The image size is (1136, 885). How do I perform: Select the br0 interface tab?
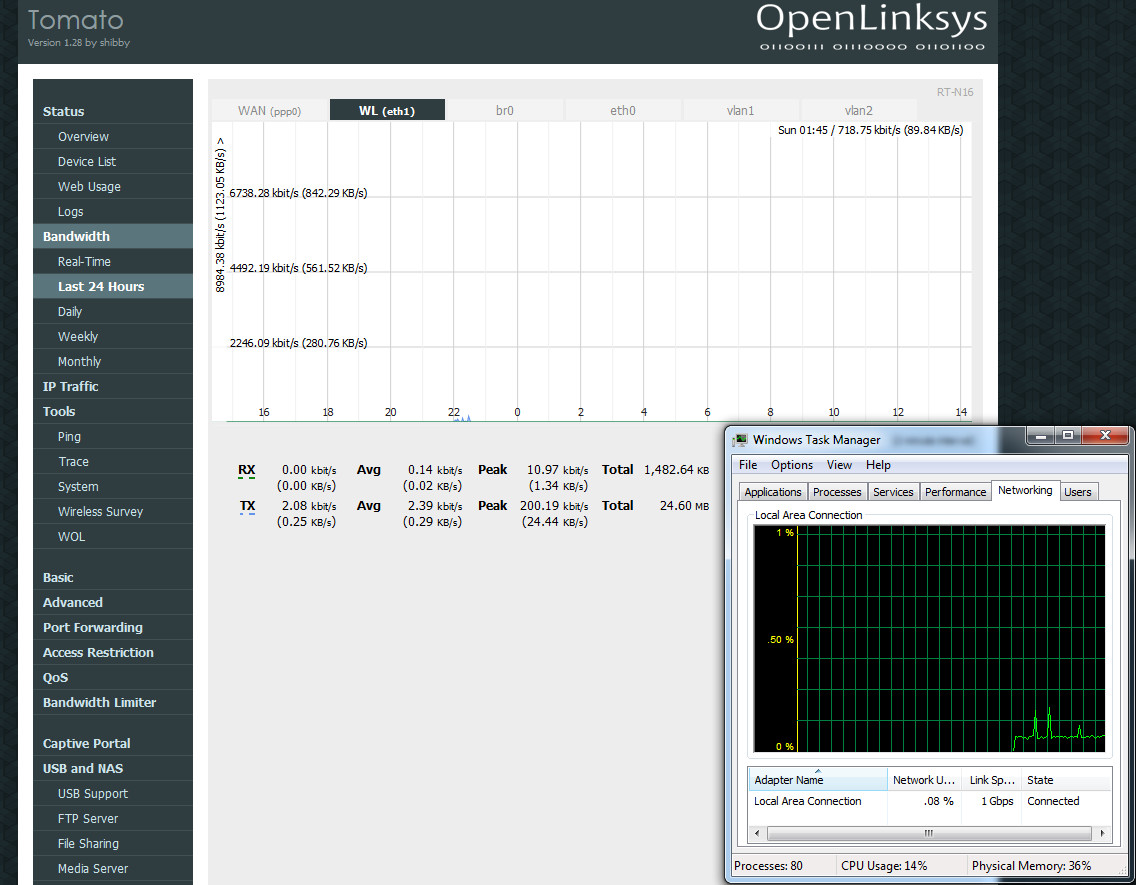click(505, 111)
